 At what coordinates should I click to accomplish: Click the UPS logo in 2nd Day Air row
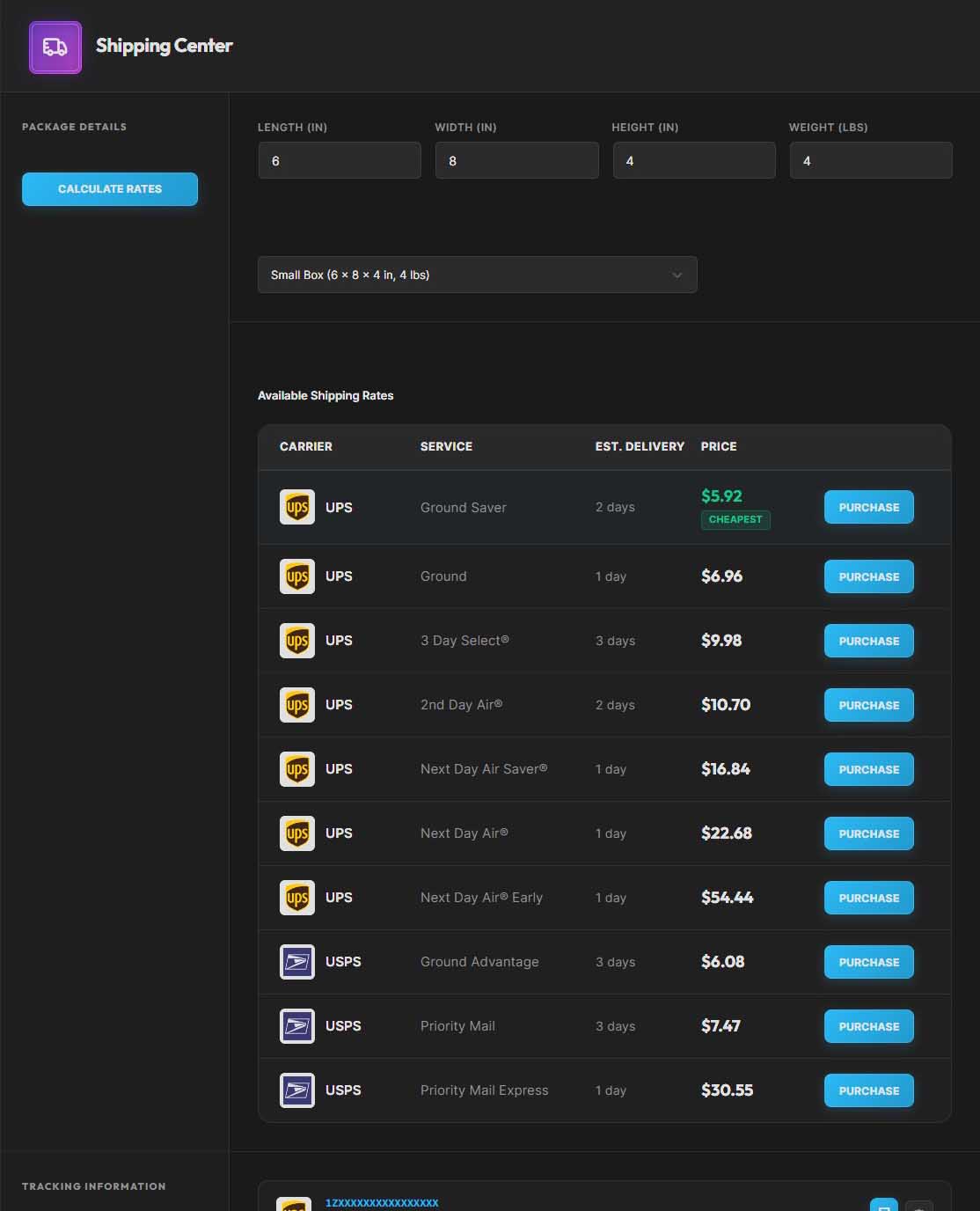pos(297,705)
